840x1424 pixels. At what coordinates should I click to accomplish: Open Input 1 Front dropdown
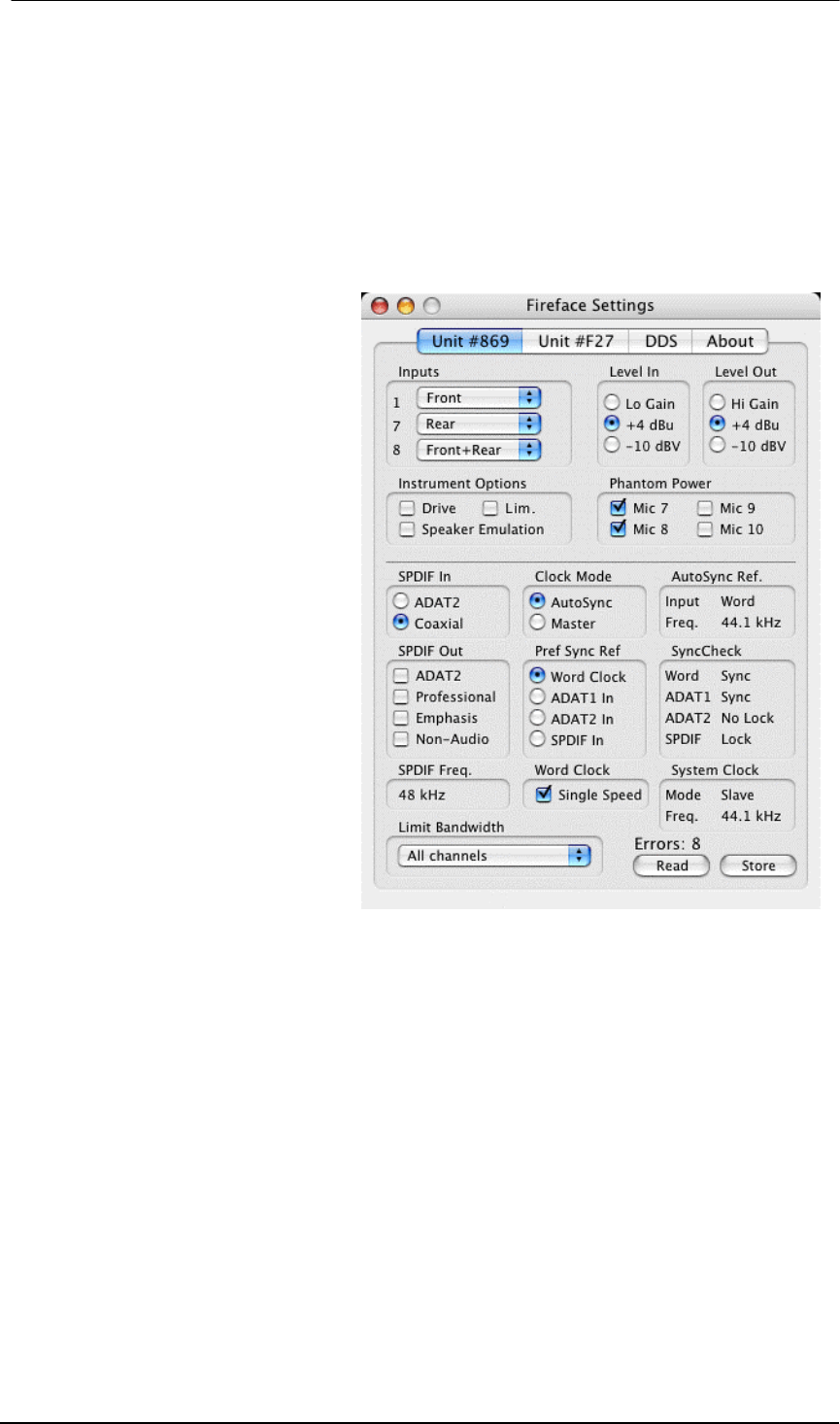point(479,397)
